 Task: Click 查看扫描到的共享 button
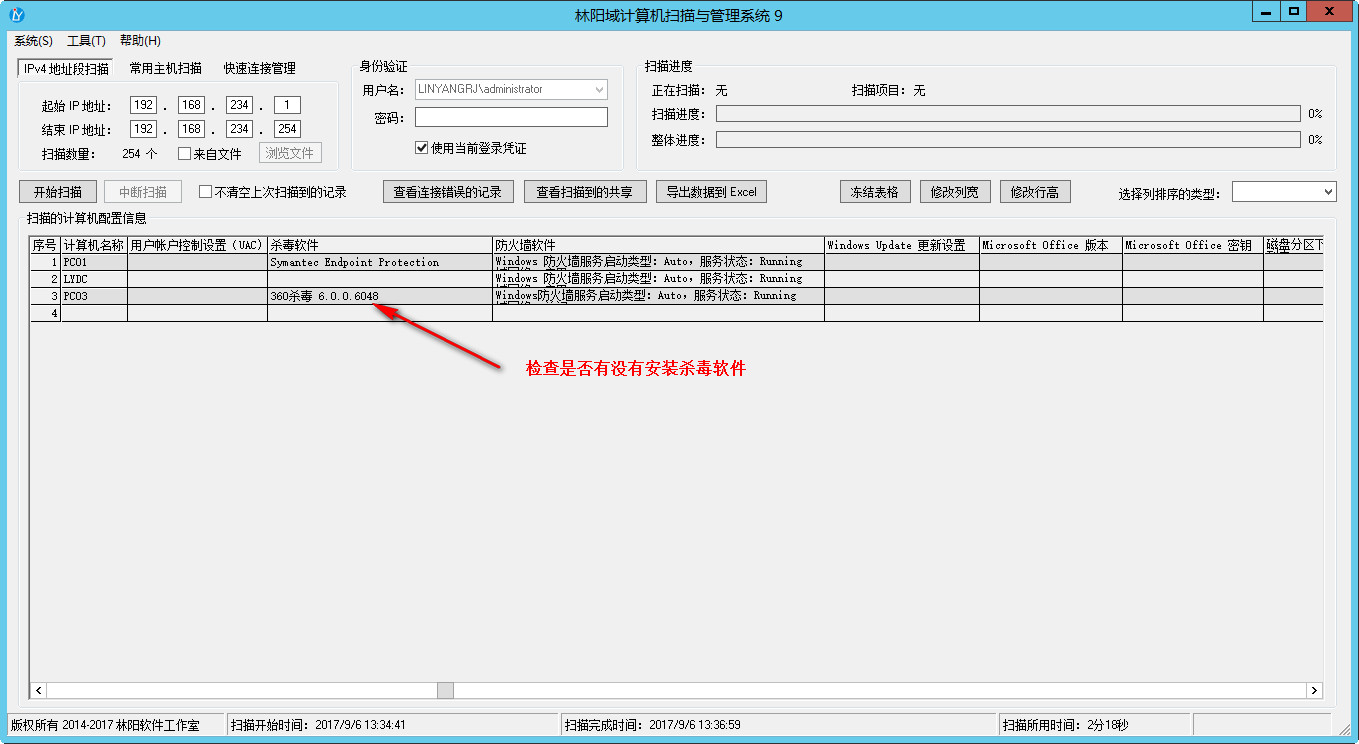click(585, 192)
